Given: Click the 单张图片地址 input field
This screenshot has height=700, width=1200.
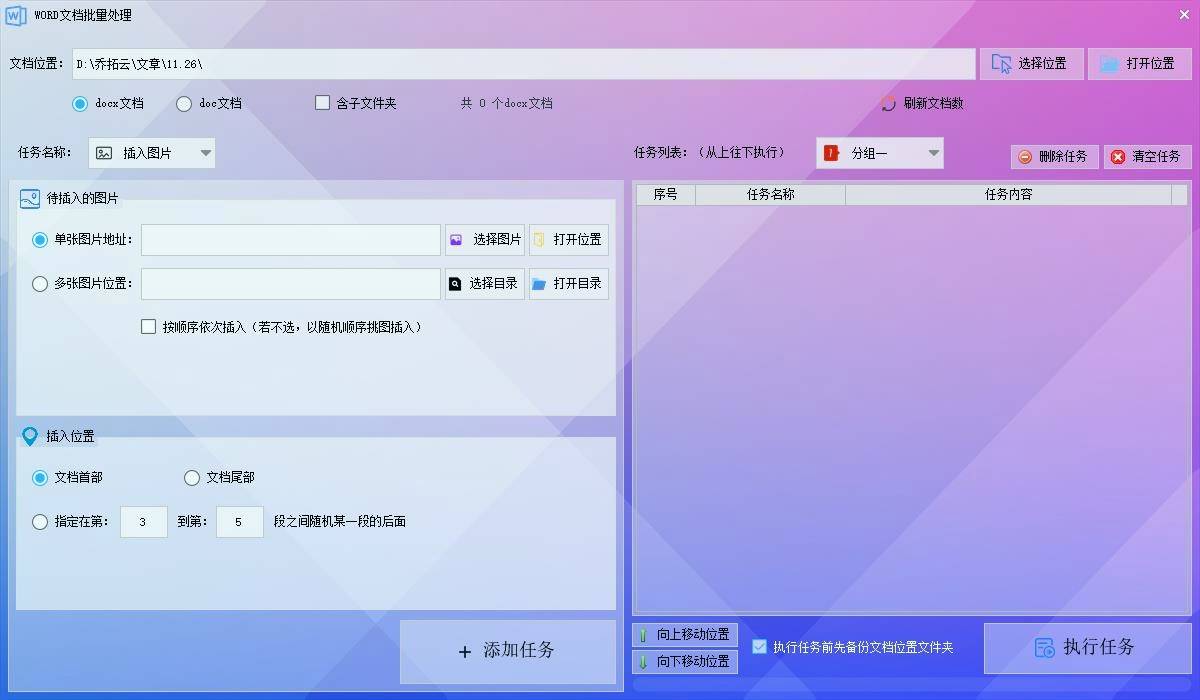Looking at the screenshot, I should 290,240.
